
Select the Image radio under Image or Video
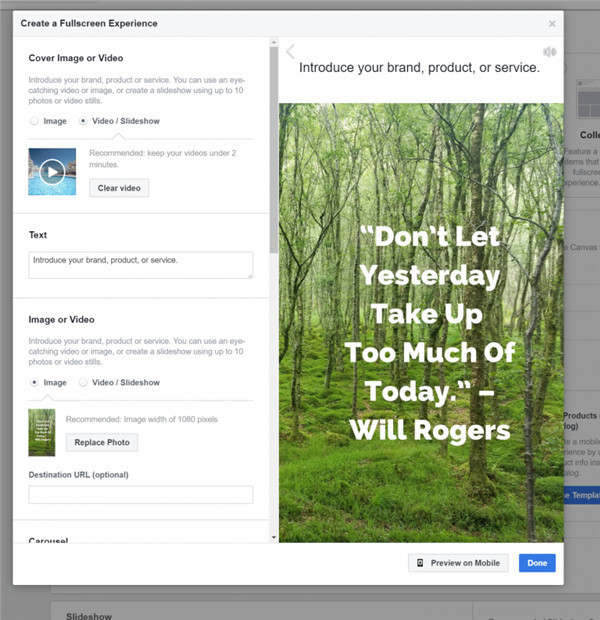tap(36, 382)
